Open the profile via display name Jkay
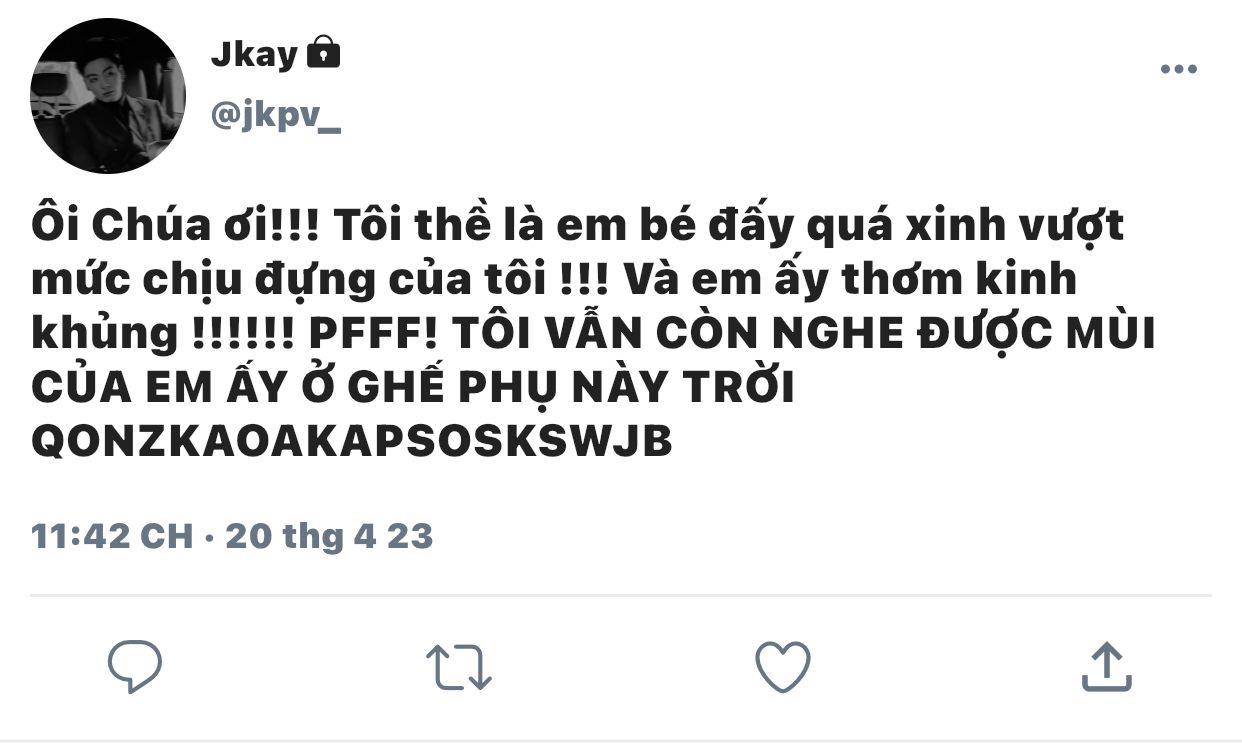This screenshot has width=1242, height=743. (254, 54)
